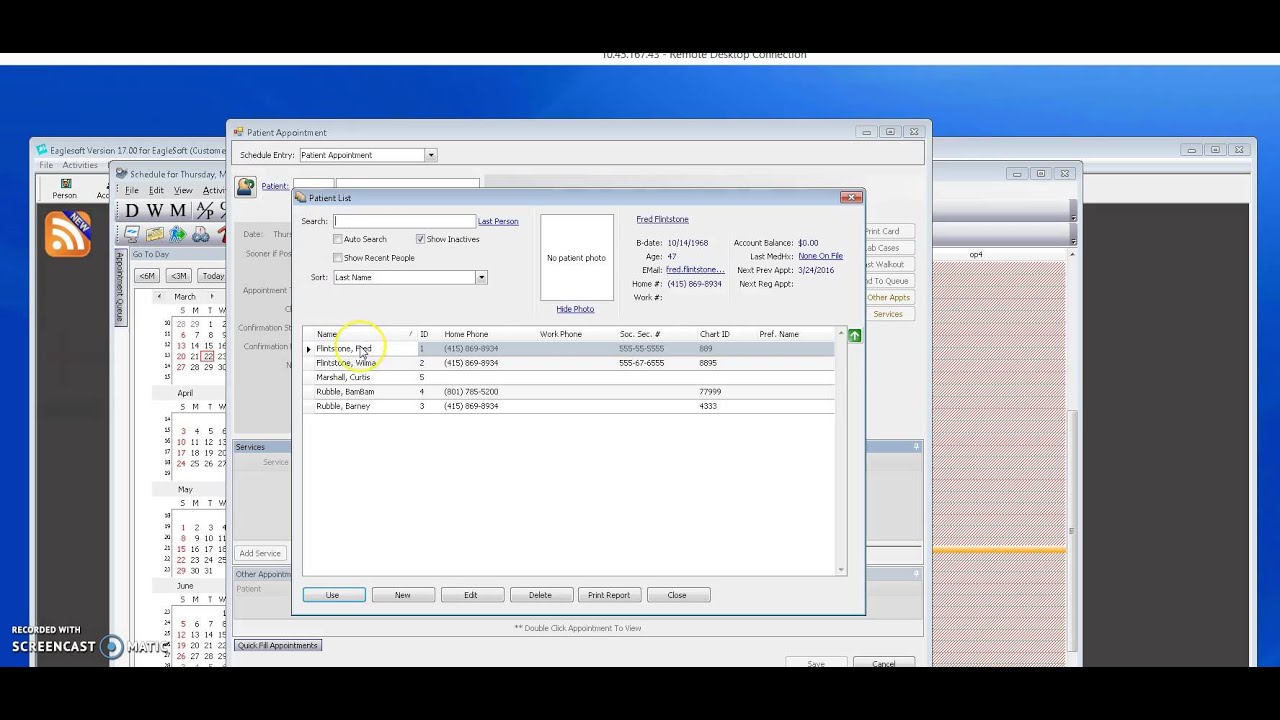Click the Services button on the right
The image size is (1280, 720).
coord(888,314)
